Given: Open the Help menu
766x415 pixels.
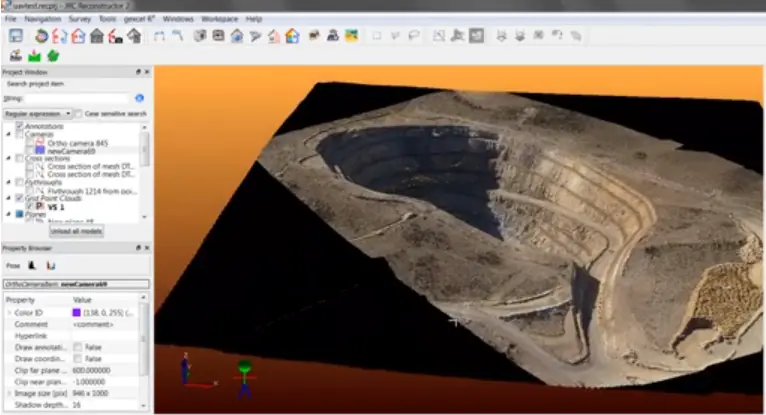Looking at the screenshot, I should [254, 19].
